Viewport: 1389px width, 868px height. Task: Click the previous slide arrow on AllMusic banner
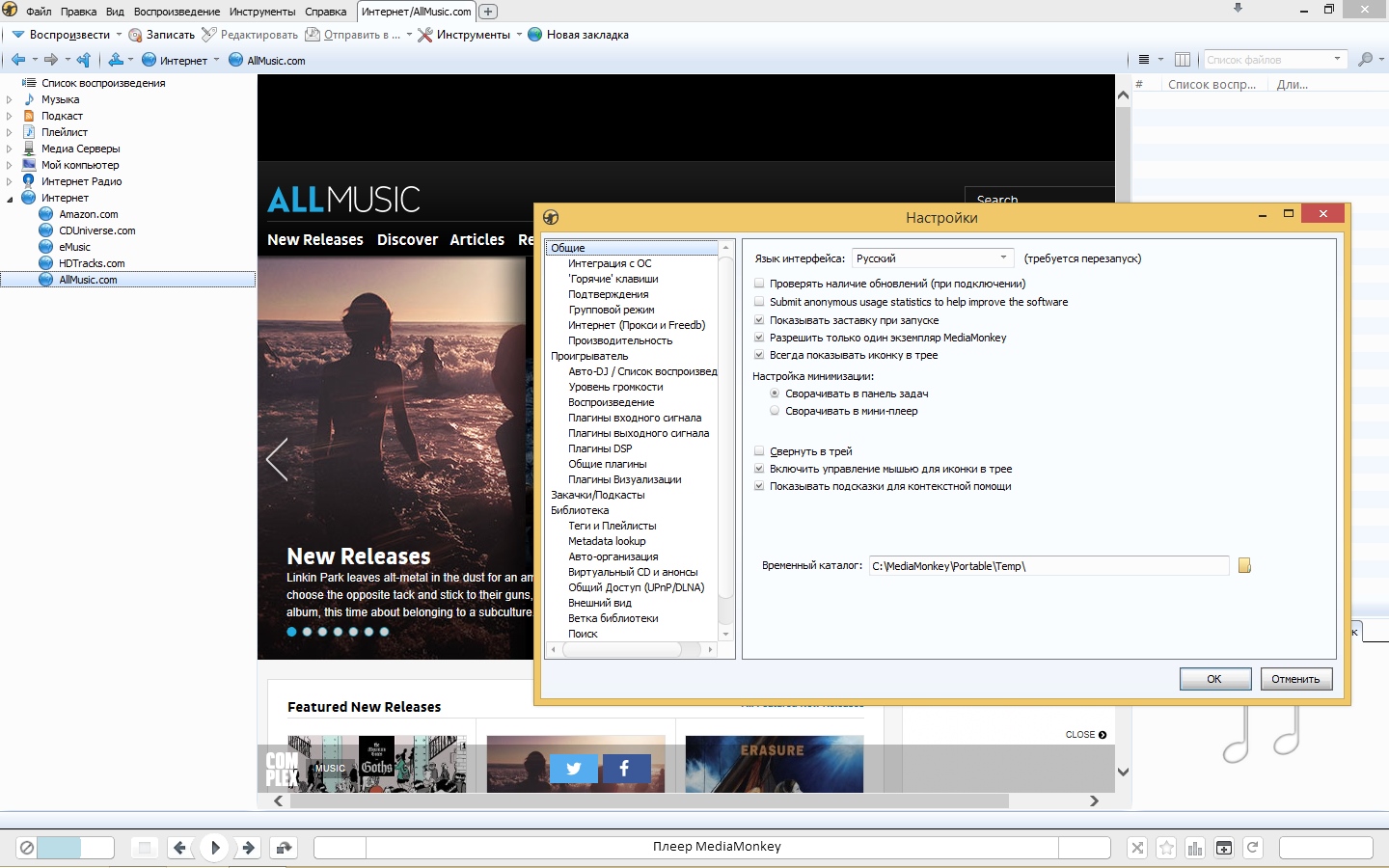pos(277,459)
